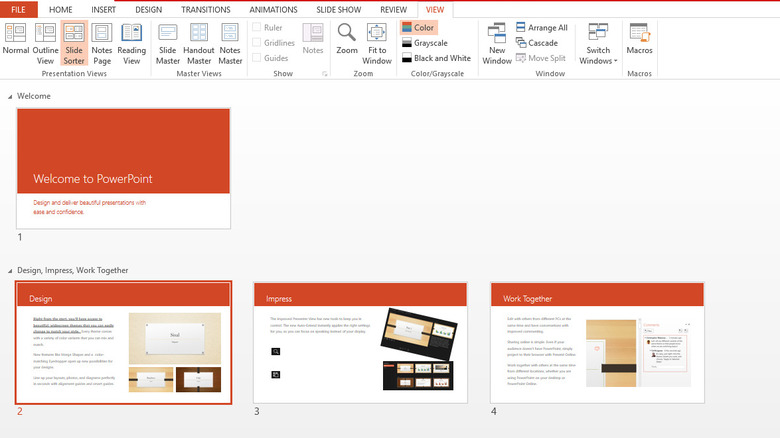Toggle the Gridlines checkbox

pyautogui.click(x=257, y=43)
